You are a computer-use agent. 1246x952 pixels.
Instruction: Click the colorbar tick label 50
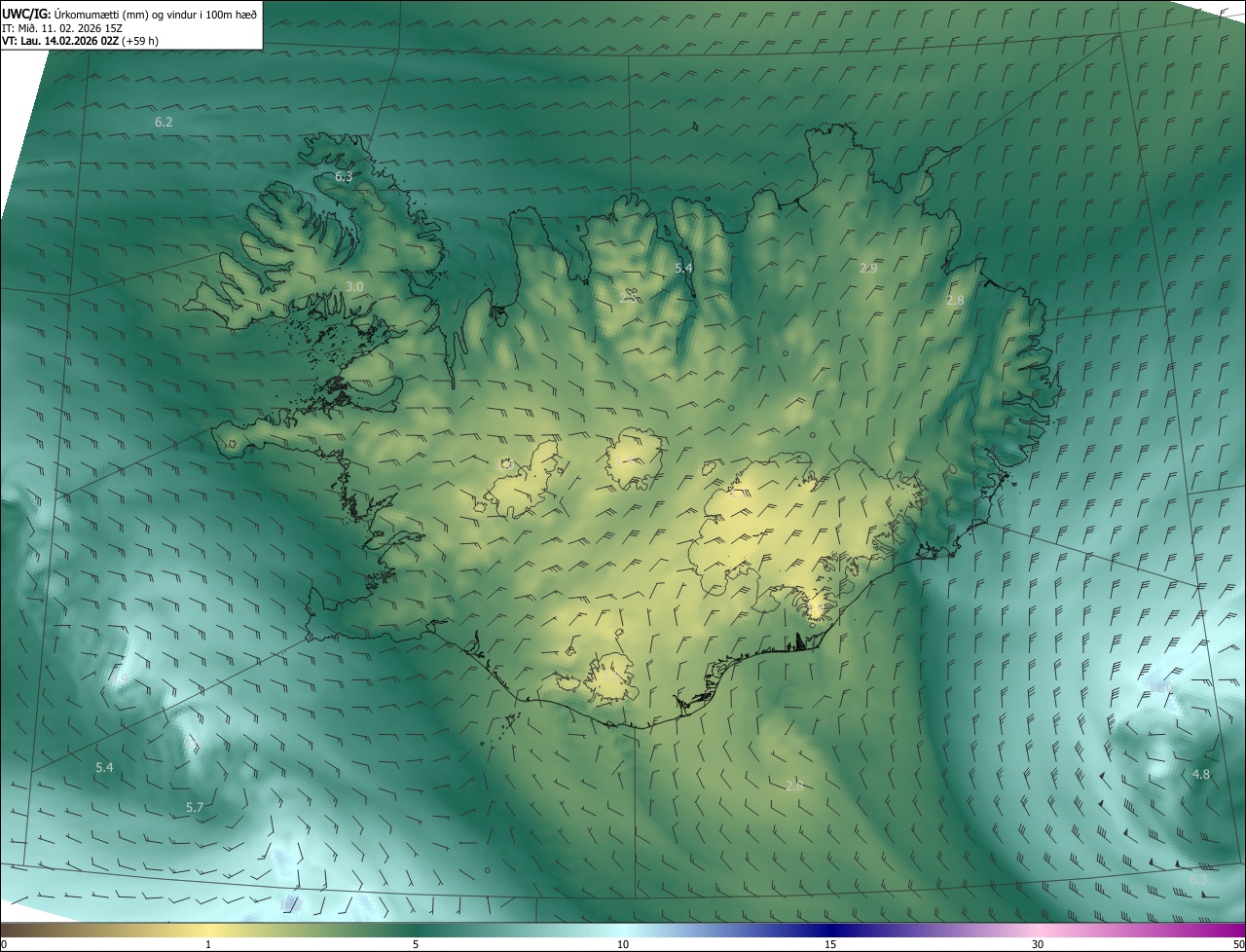coord(1238,944)
